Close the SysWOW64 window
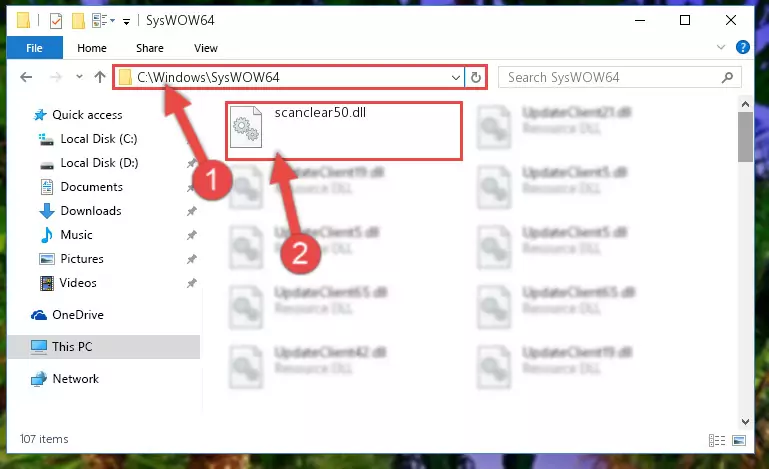Screen dimensions: 769x469 coord(731,21)
